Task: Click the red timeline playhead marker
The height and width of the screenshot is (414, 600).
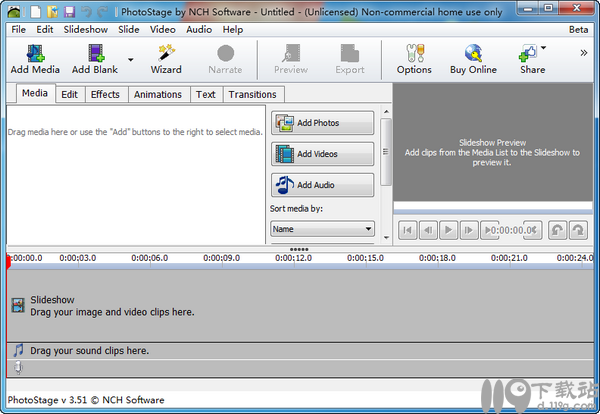Action: pos(8,262)
